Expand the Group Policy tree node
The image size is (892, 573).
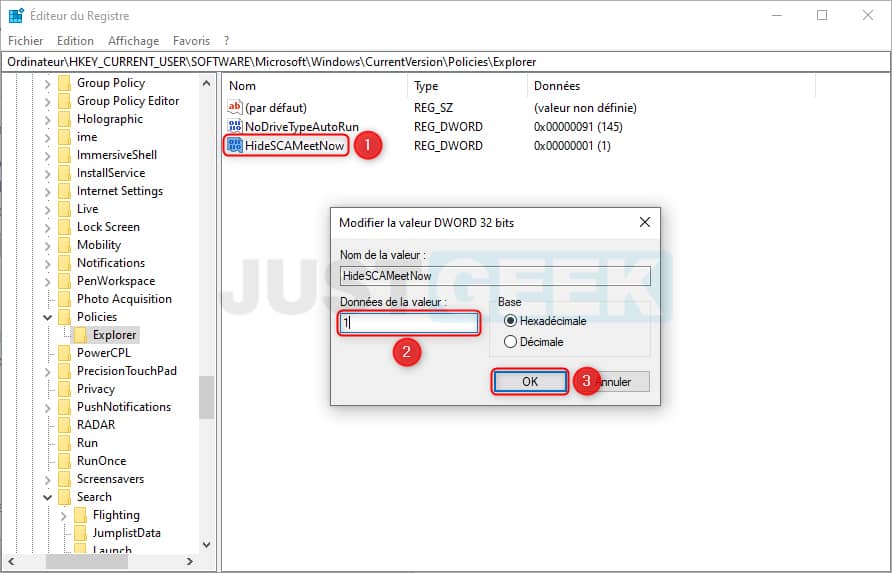[48, 84]
